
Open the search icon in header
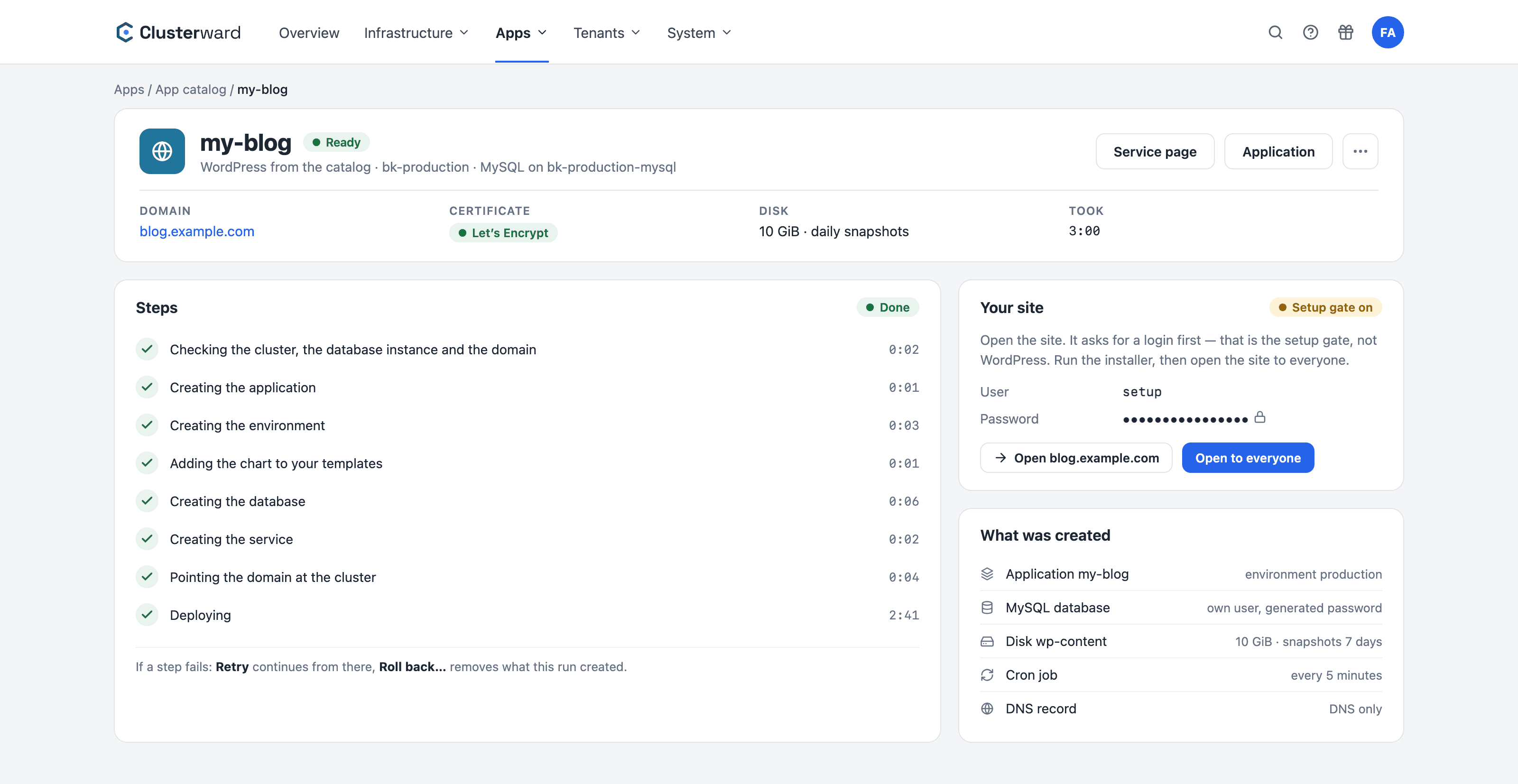pyautogui.click(x=1275, y=32)
